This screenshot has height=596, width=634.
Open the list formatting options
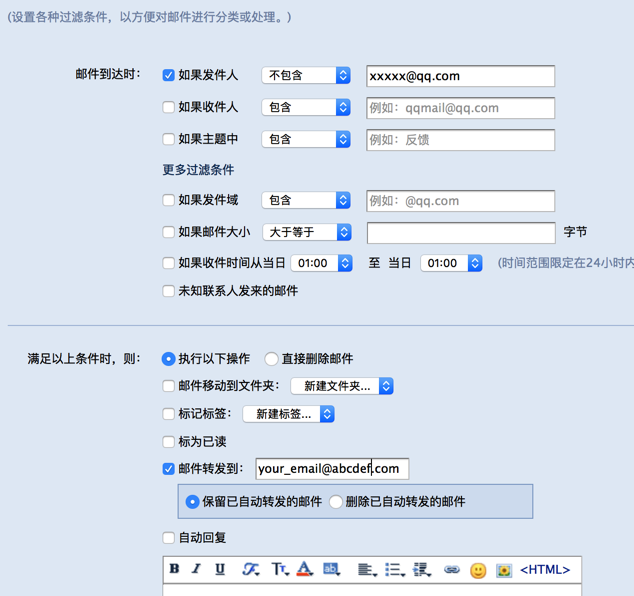[x=395, y=570]
